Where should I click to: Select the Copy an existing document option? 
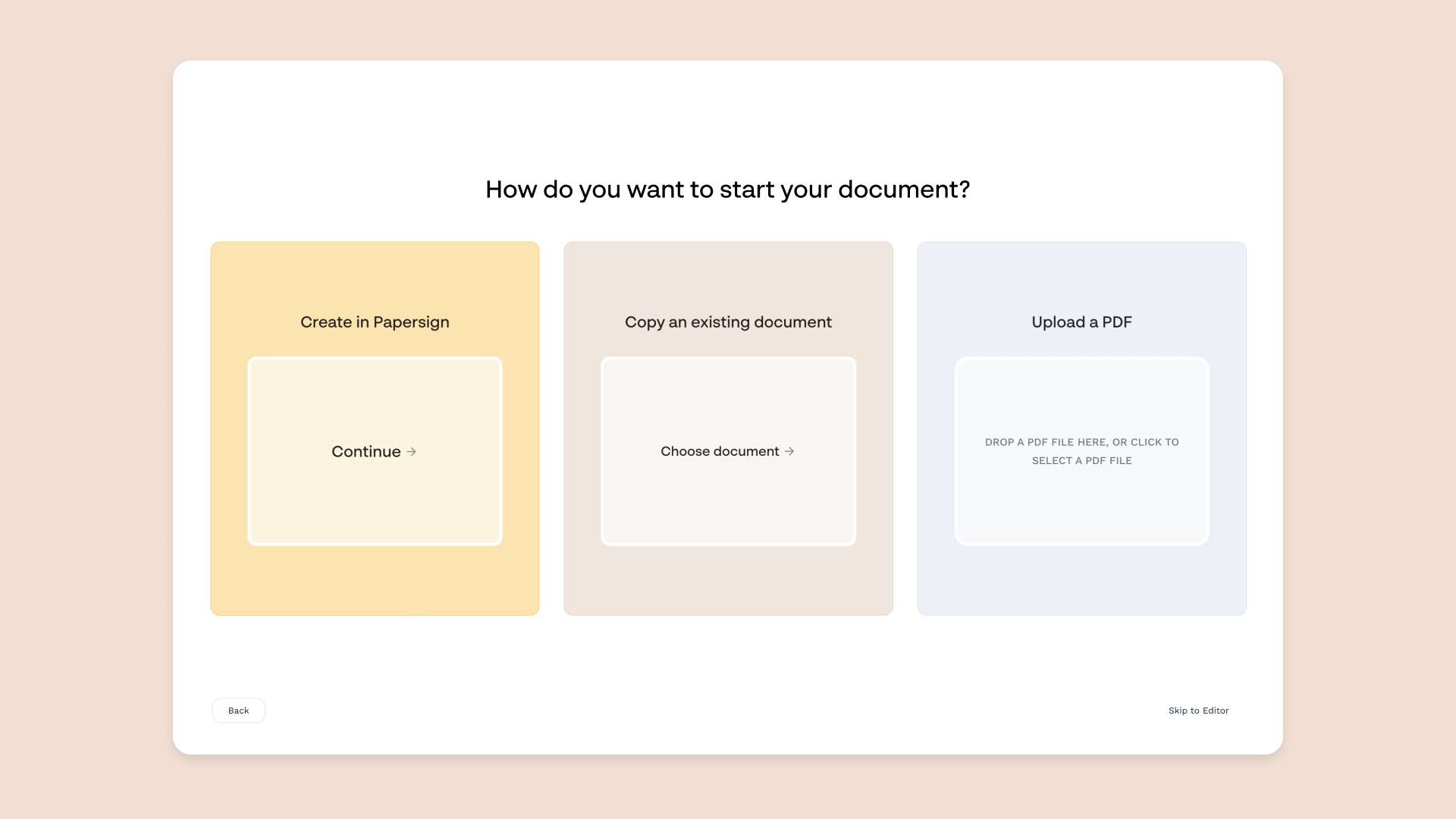728,451
